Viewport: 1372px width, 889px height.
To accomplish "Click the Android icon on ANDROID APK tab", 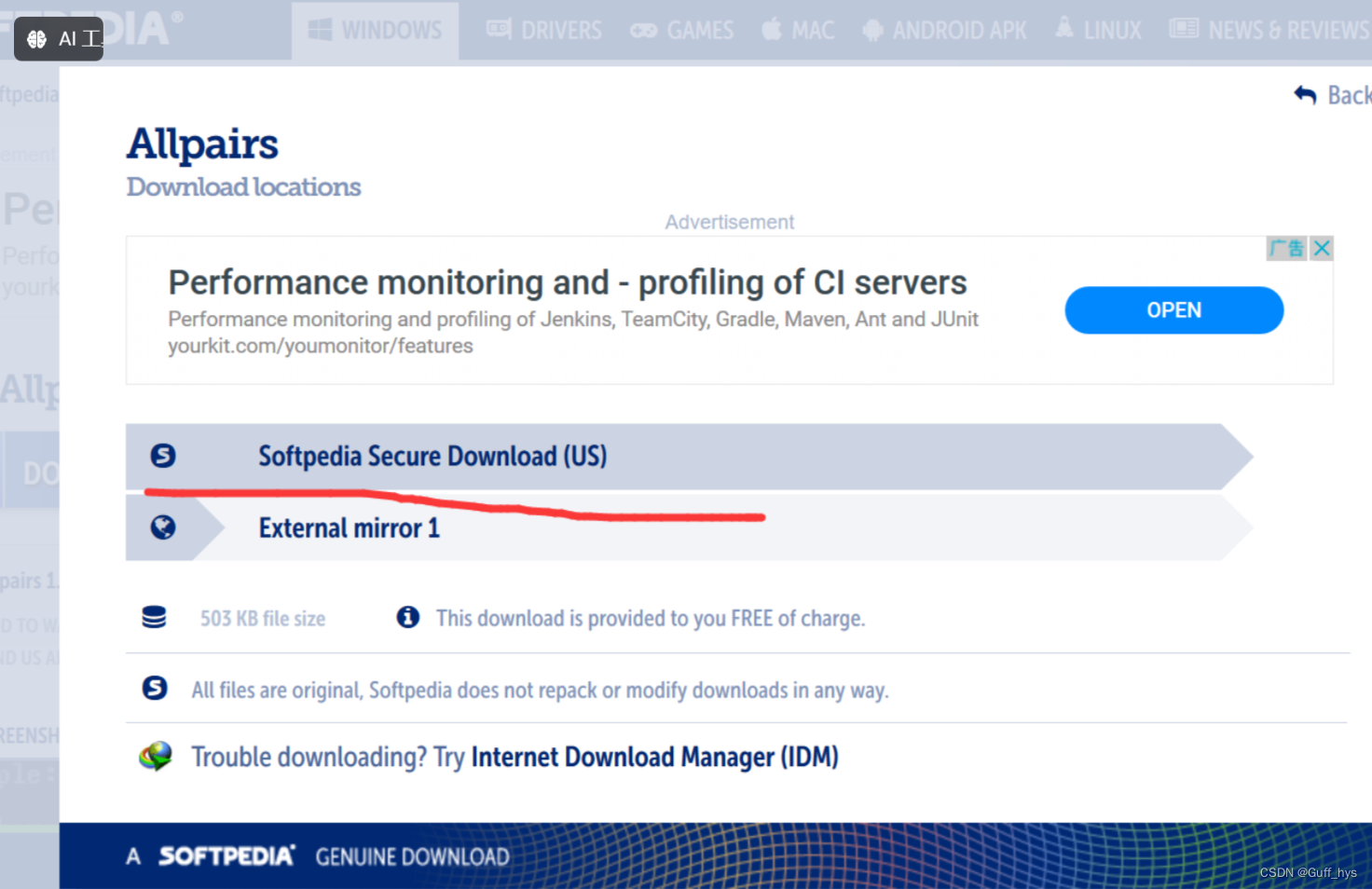I will click(x=873, y=29).
